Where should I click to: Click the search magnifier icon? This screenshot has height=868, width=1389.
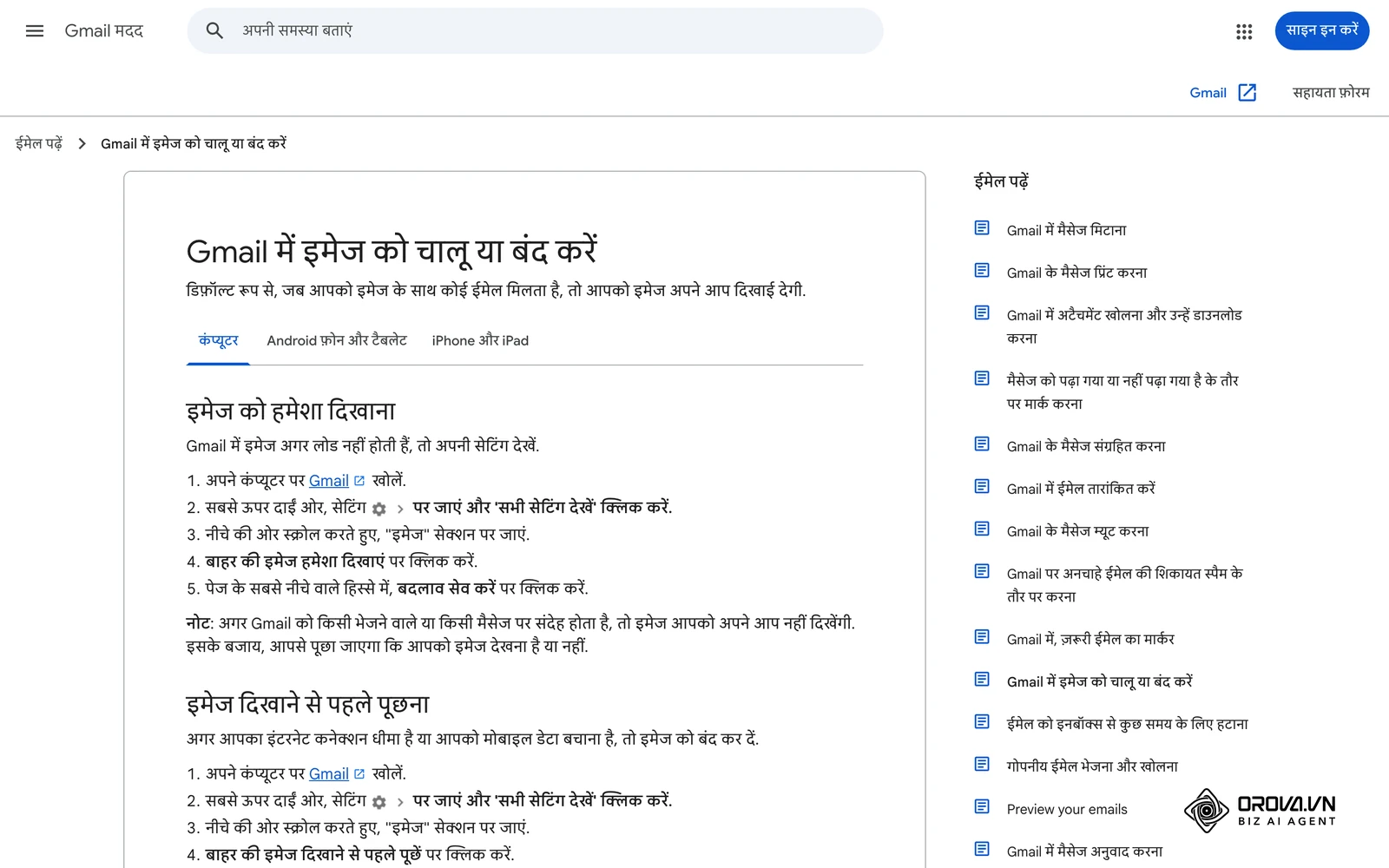coord(214,31)
